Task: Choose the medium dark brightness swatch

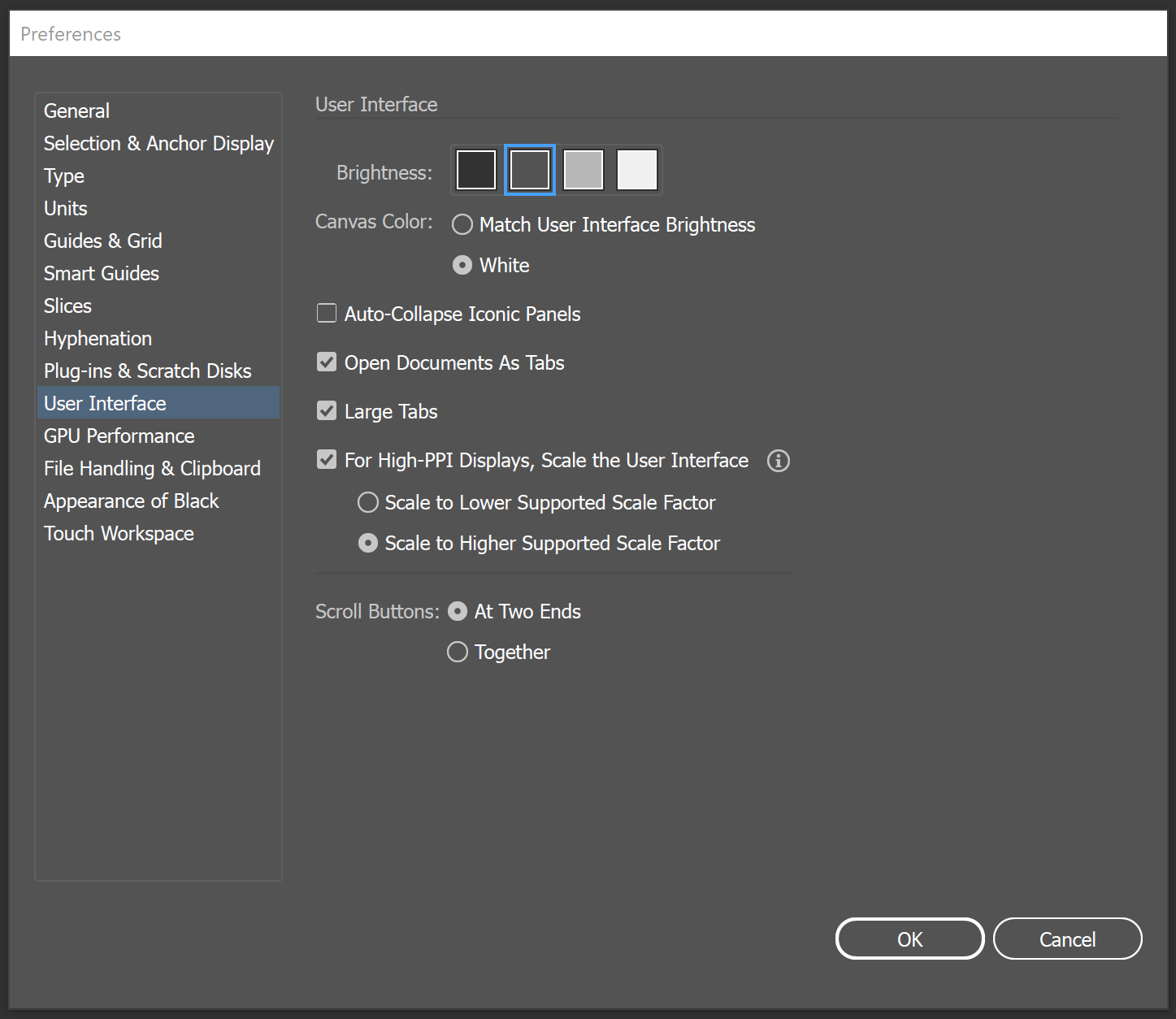Action: 530,170
